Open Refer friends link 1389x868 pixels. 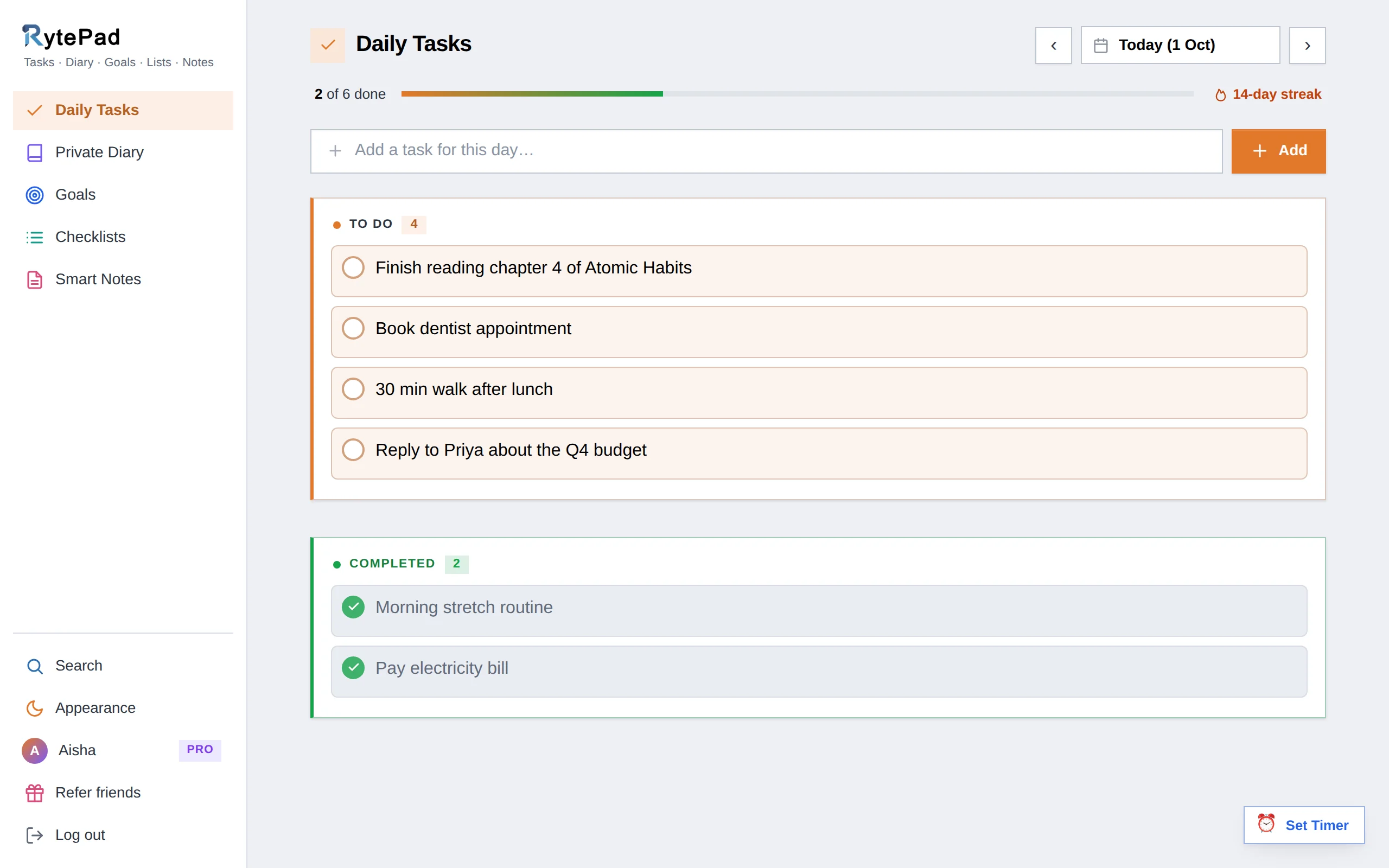tap(123, 793)
